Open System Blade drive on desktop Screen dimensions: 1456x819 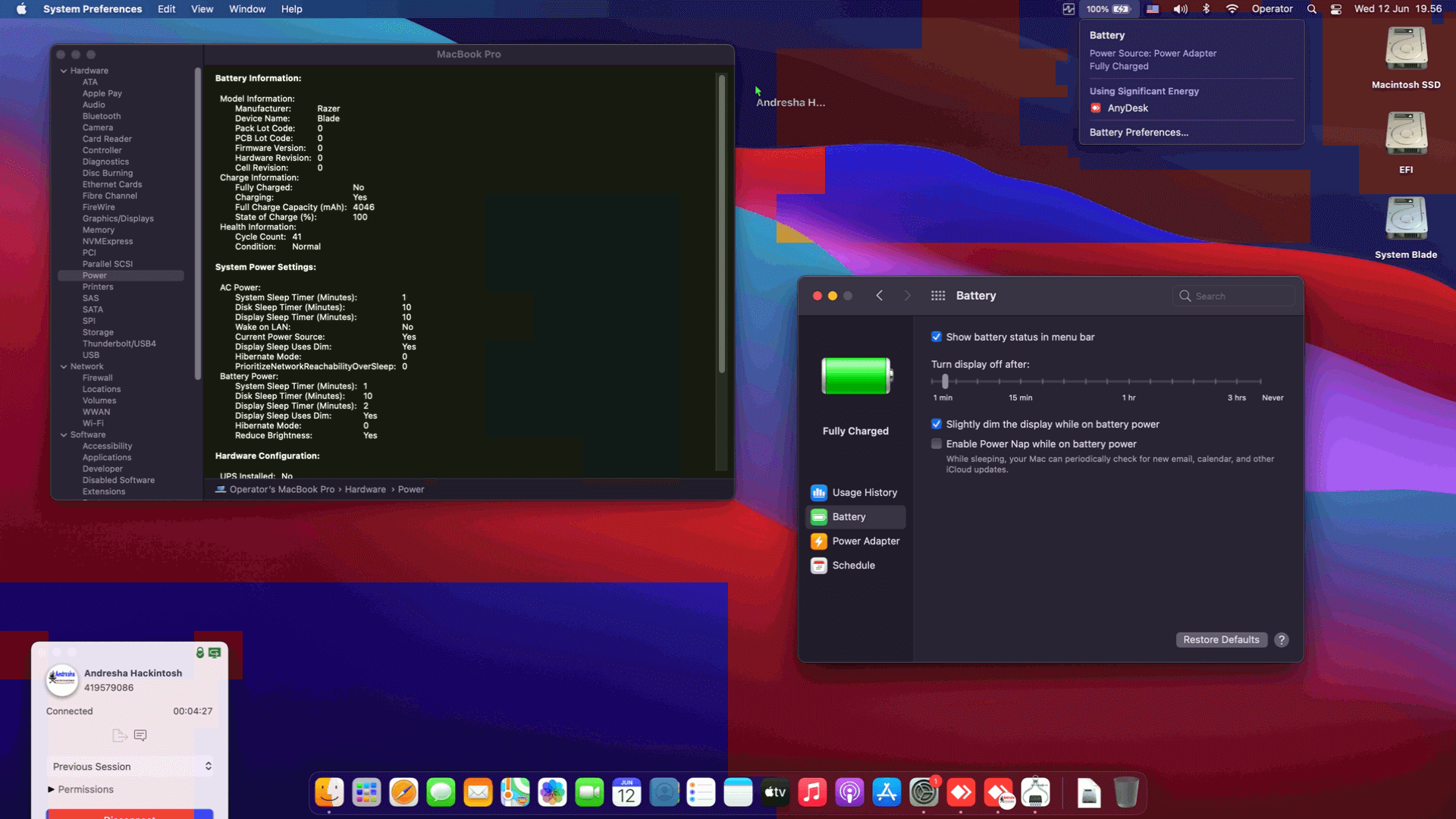point(1406,227)
